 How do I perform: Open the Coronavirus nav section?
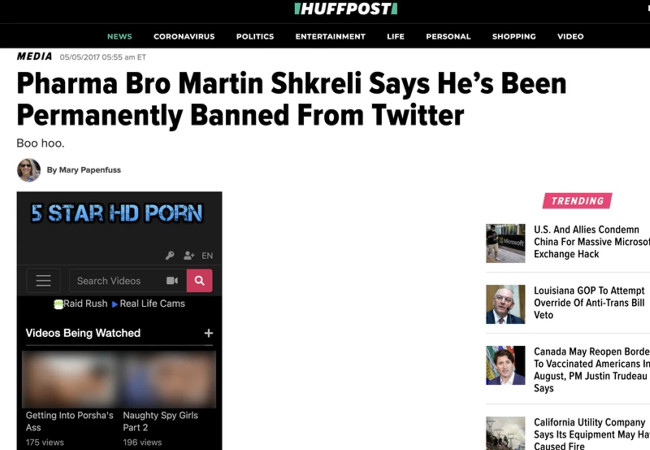184,36
